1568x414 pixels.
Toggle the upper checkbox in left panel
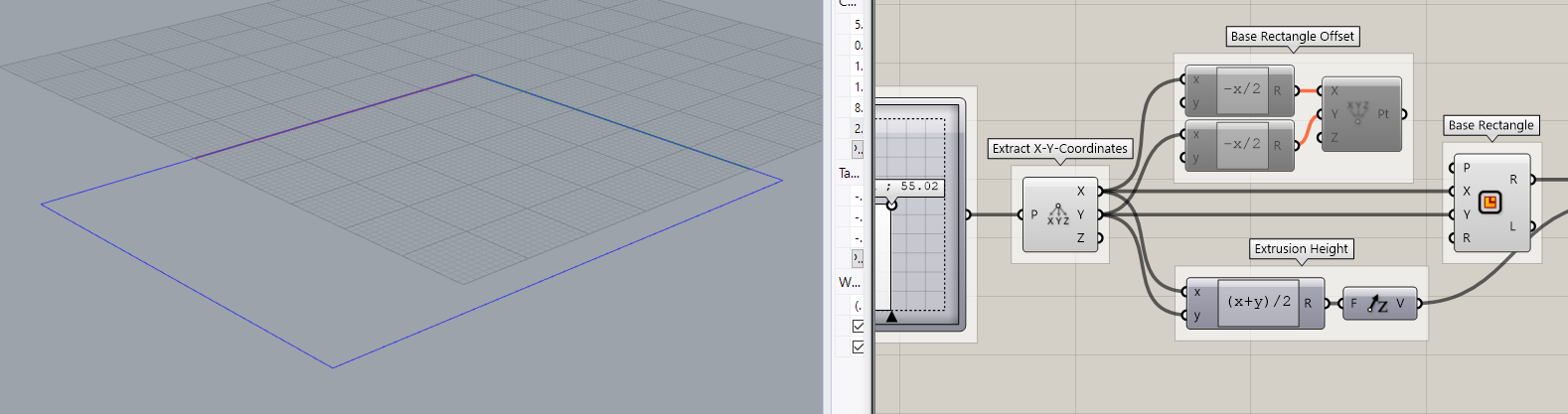(x=858, y=326)
